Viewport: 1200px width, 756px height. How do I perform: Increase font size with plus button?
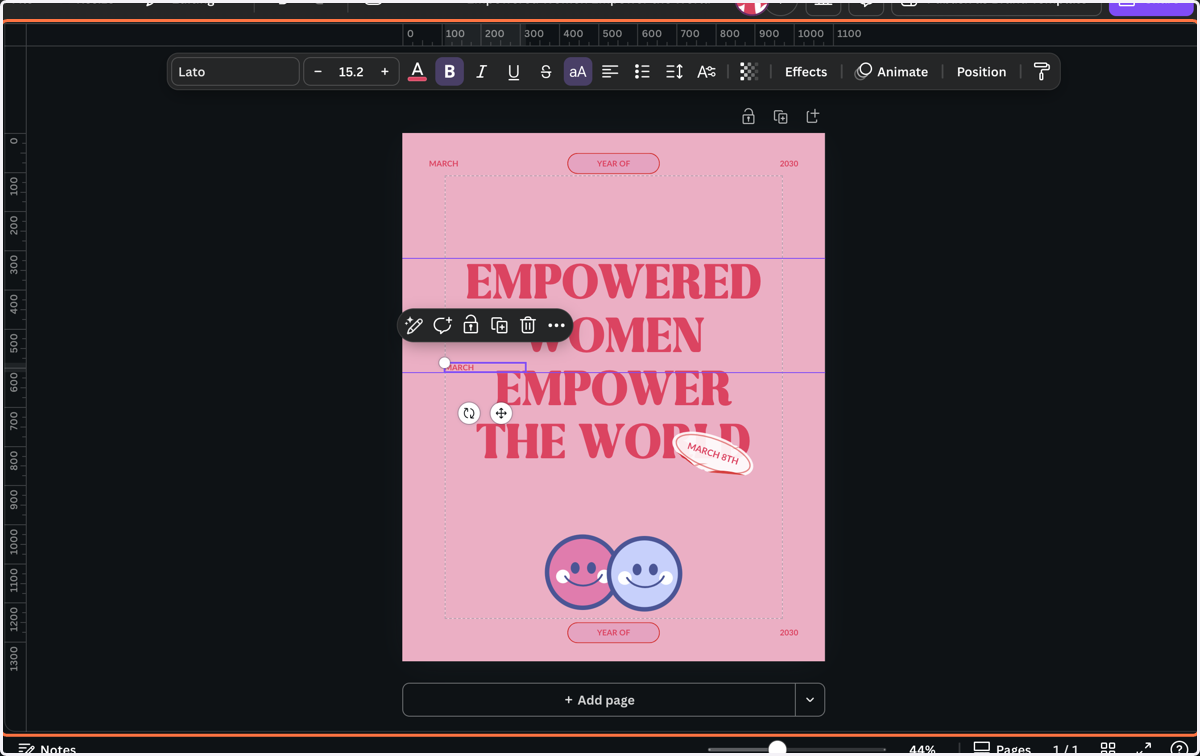[384, 72]
